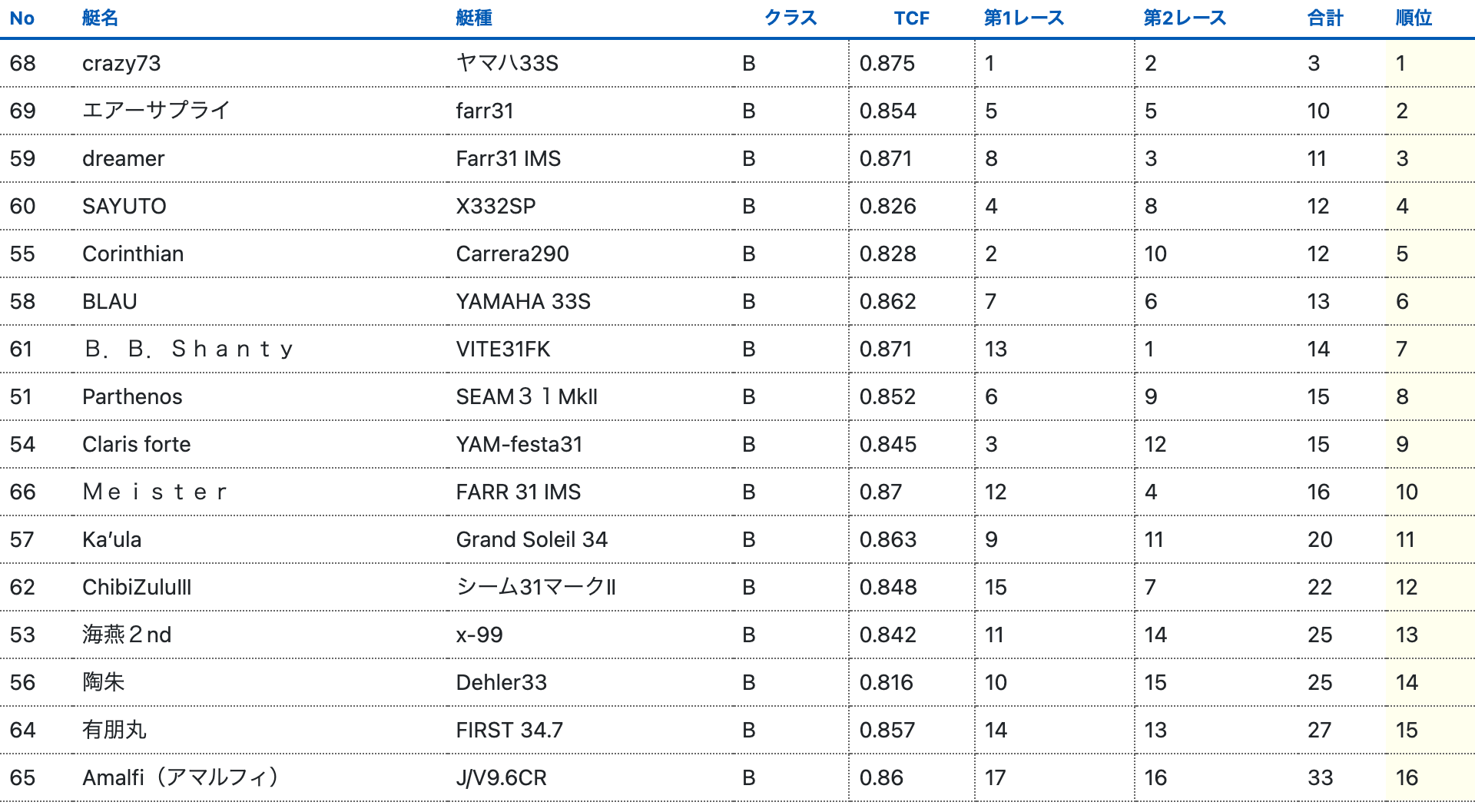The height and width of the screenshot is (812, 1475).
Task: Click the No column header
Action: tap(22, 18)
